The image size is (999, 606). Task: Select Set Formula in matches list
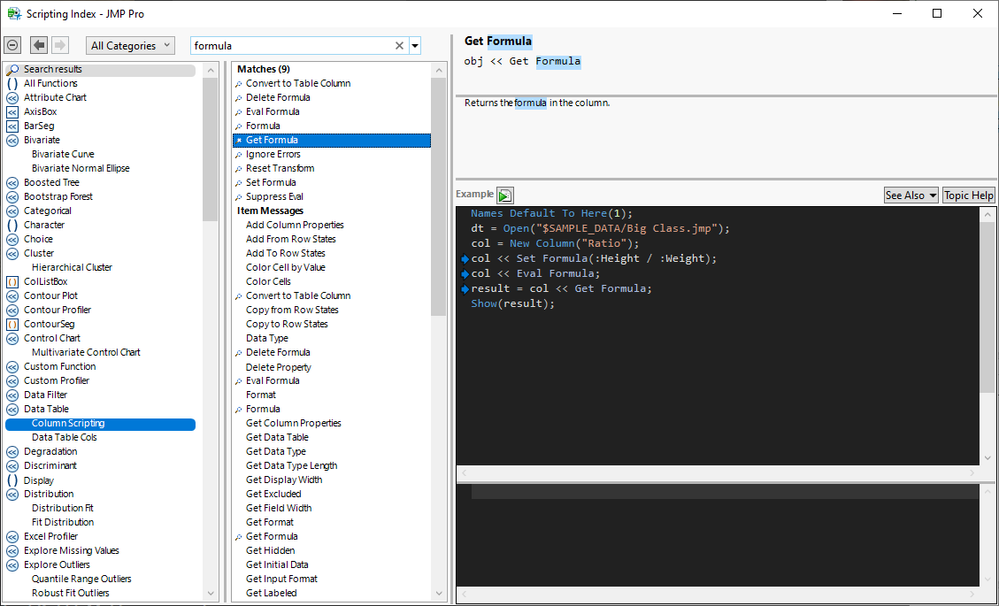pyautogui.click(x=270, y=183)
